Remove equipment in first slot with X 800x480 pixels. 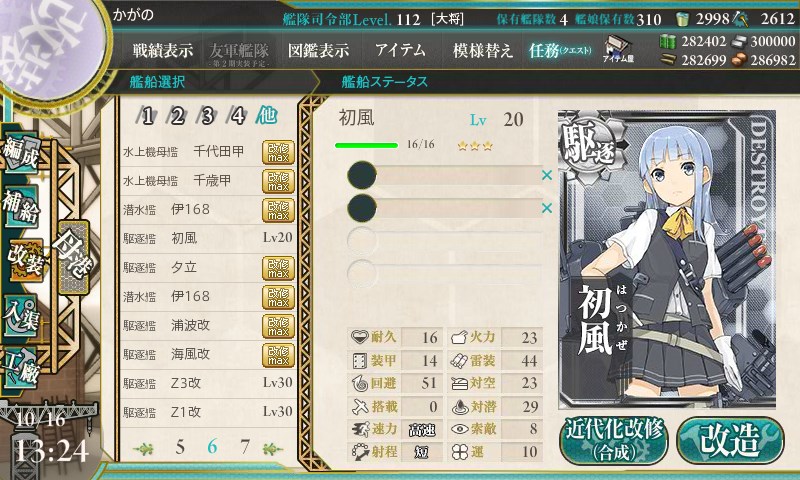pos(547,175)
